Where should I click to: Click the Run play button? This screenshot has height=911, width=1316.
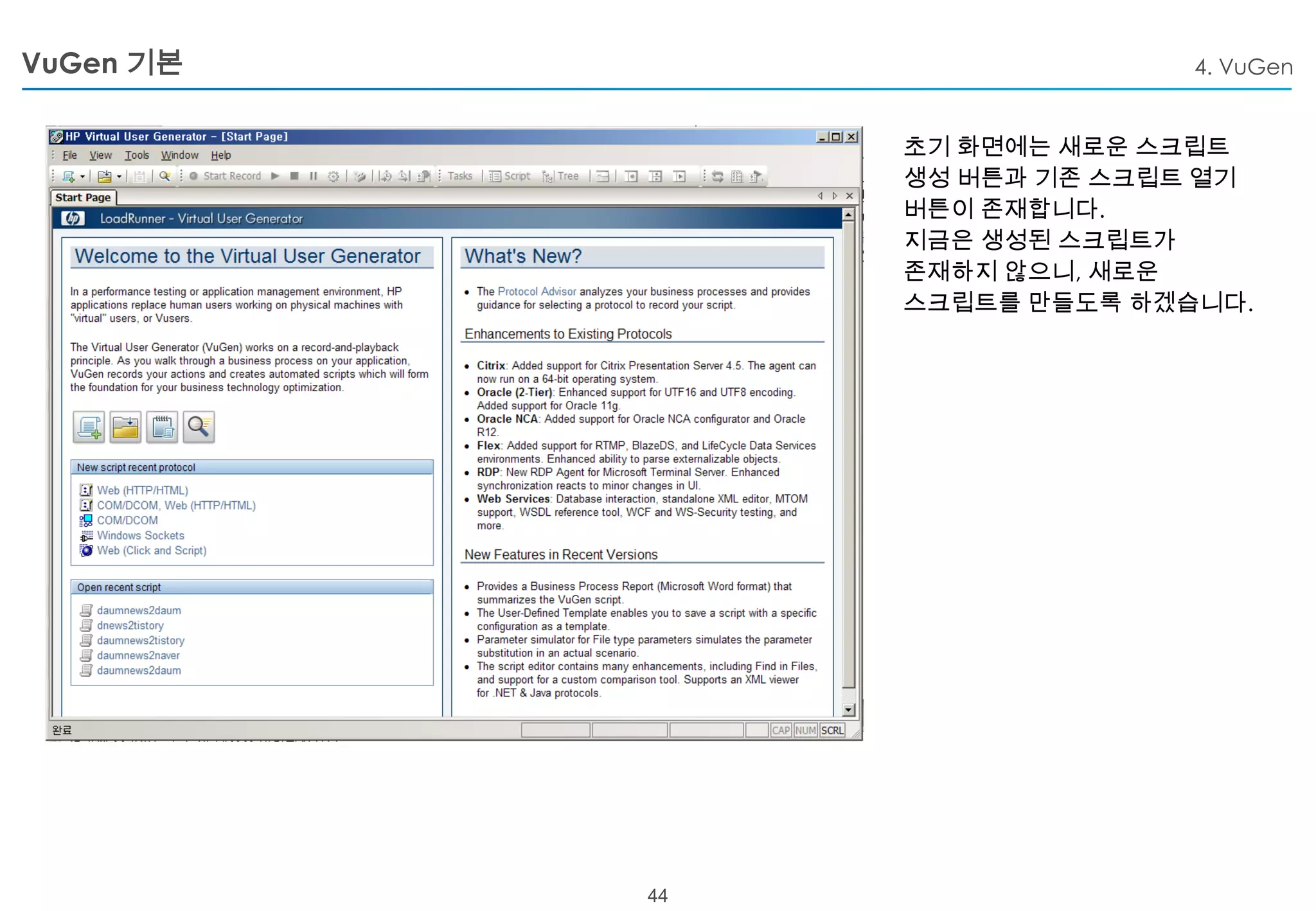click(275, 176)
